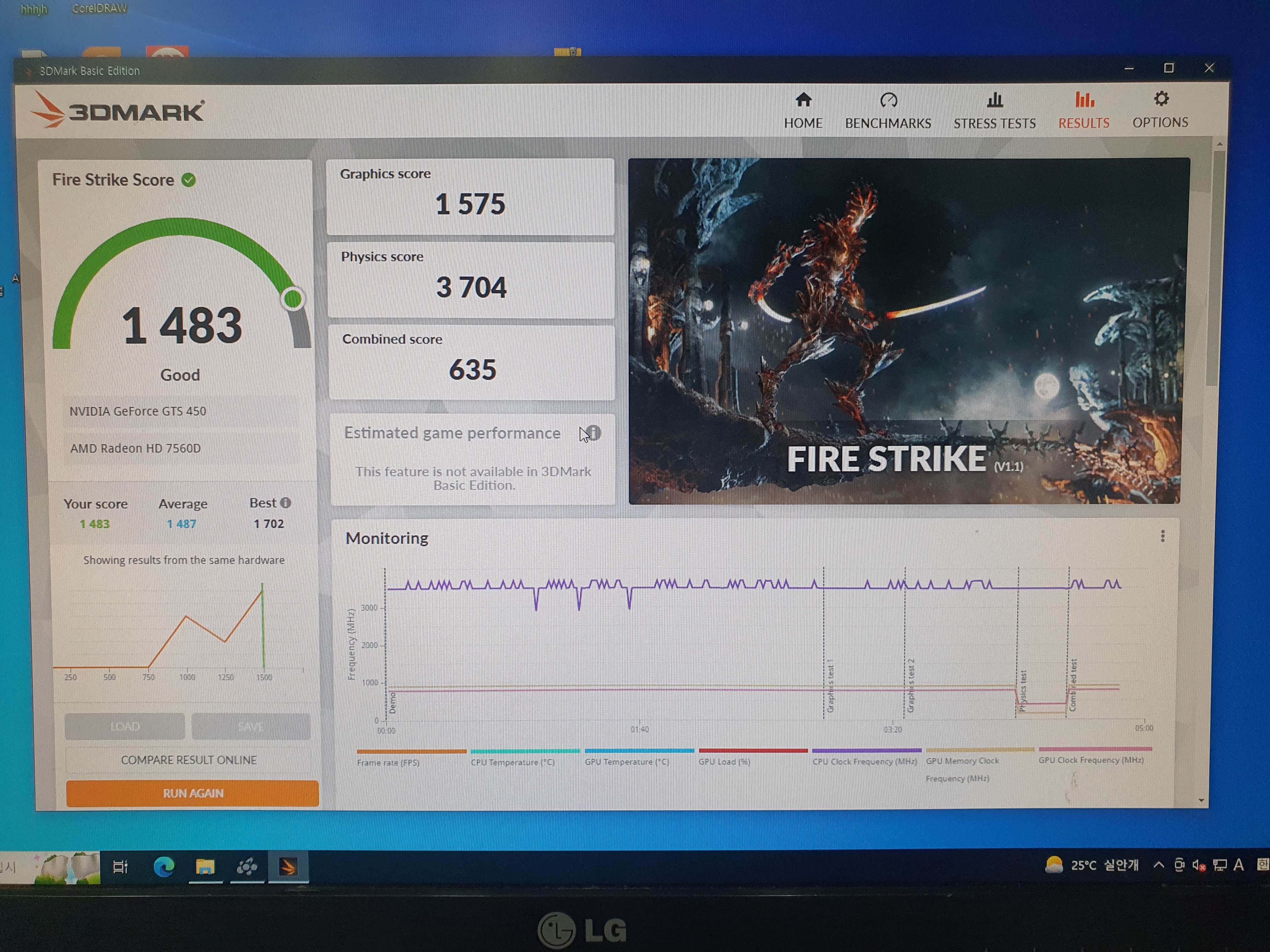The width and height of the screenshot is (1270, 952).
Task: Open the Monitoring three-dot menu
Action: 1162,536
